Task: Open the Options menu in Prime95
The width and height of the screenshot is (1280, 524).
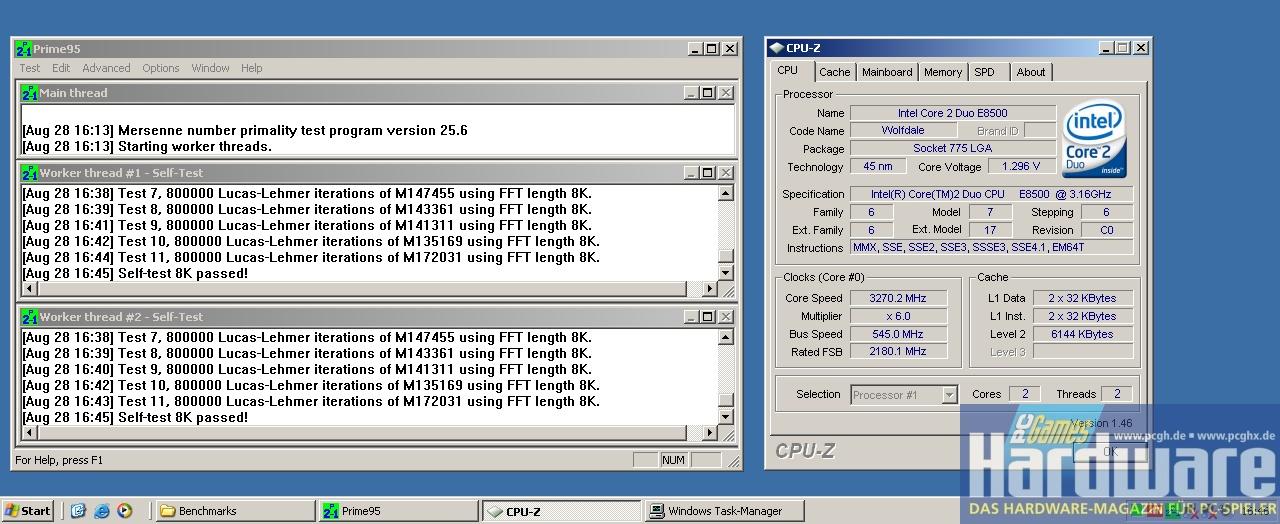Action: (x=160, y=68)
